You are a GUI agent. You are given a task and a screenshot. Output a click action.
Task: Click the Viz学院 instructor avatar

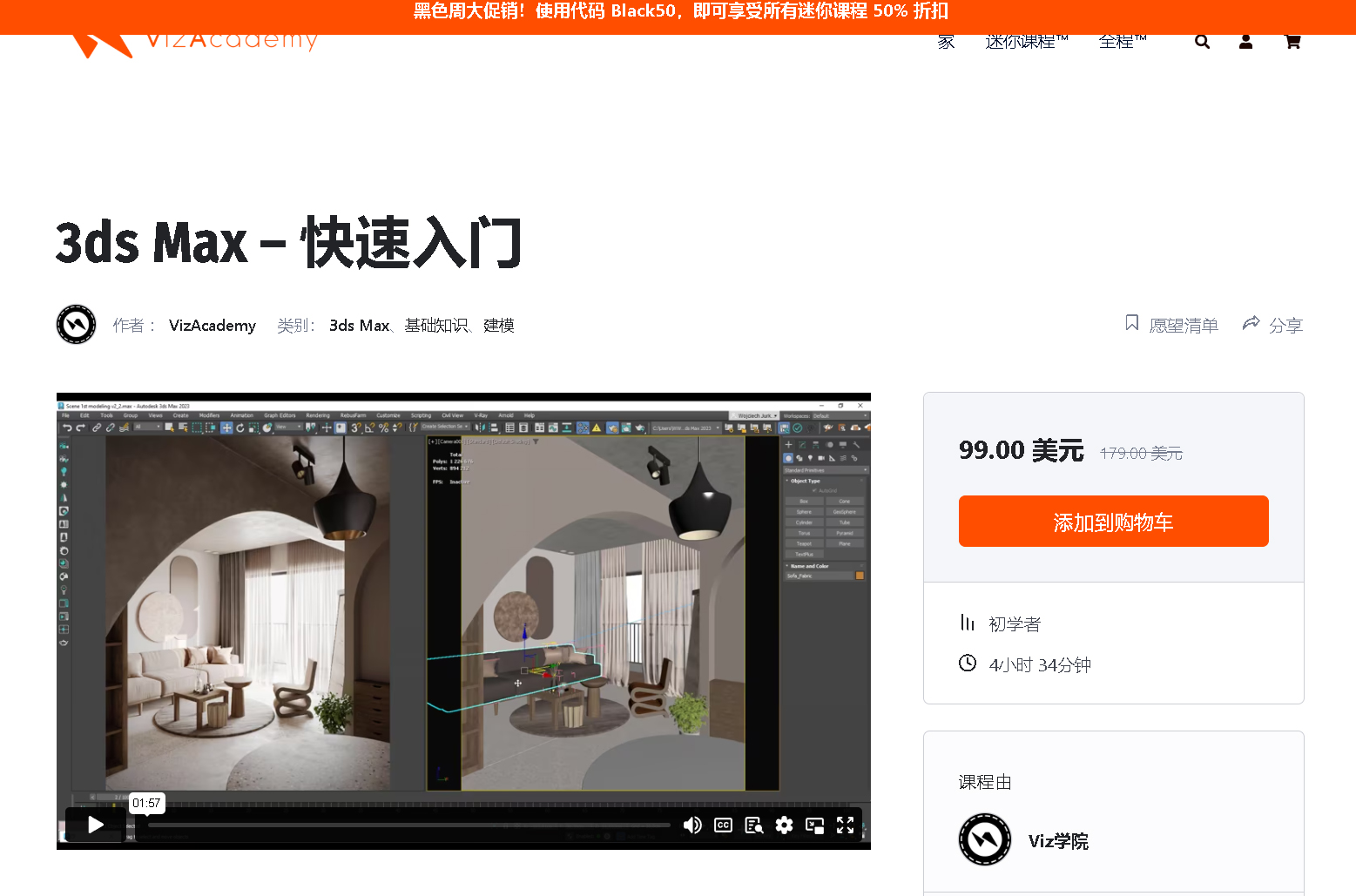(x=985, y=839)
